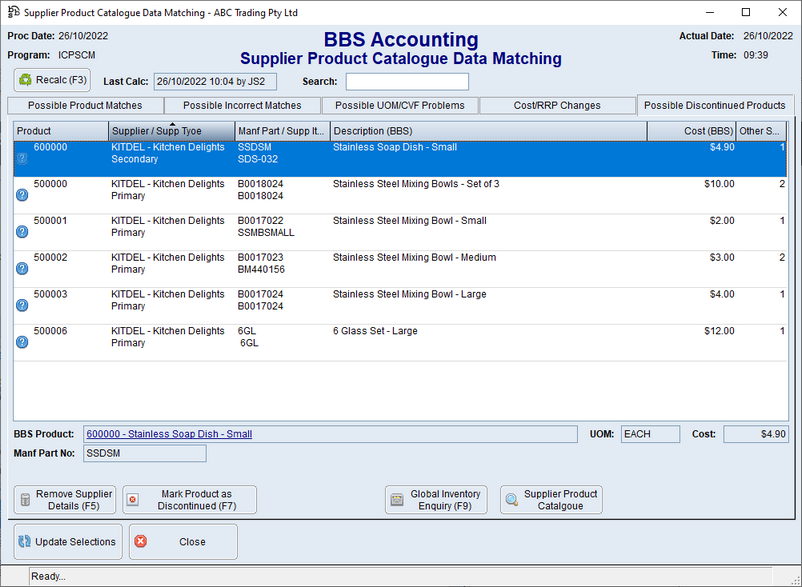The image size is (802, 587).
Task: Click the question mark icon for product 500000
Action: tap(22, 195)
